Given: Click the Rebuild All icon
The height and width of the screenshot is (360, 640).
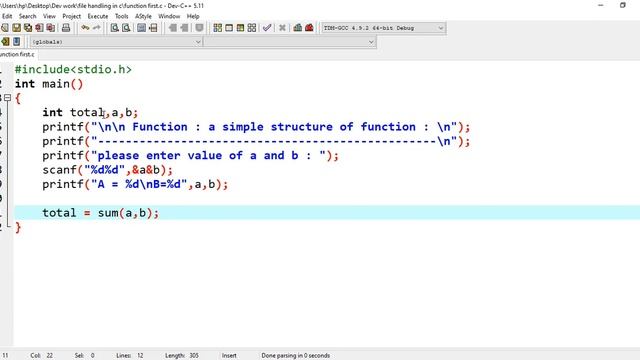Looking at the screenshot, I should (x=252, y=28).
